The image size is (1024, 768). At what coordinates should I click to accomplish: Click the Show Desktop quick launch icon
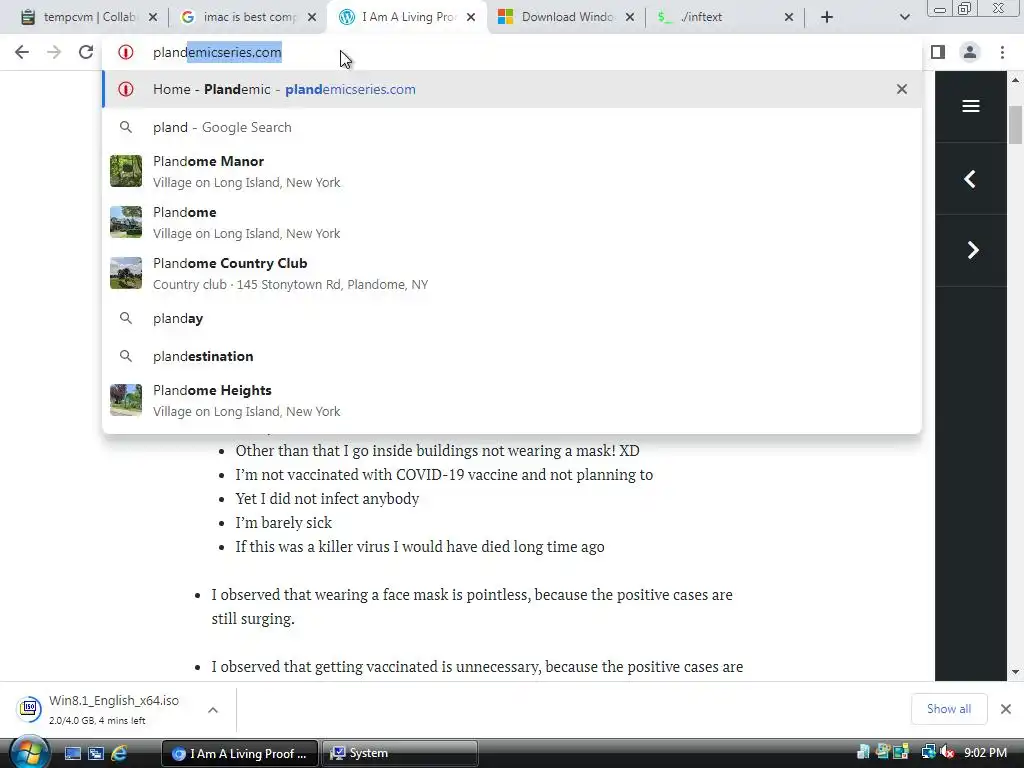[x=72, y=754]
